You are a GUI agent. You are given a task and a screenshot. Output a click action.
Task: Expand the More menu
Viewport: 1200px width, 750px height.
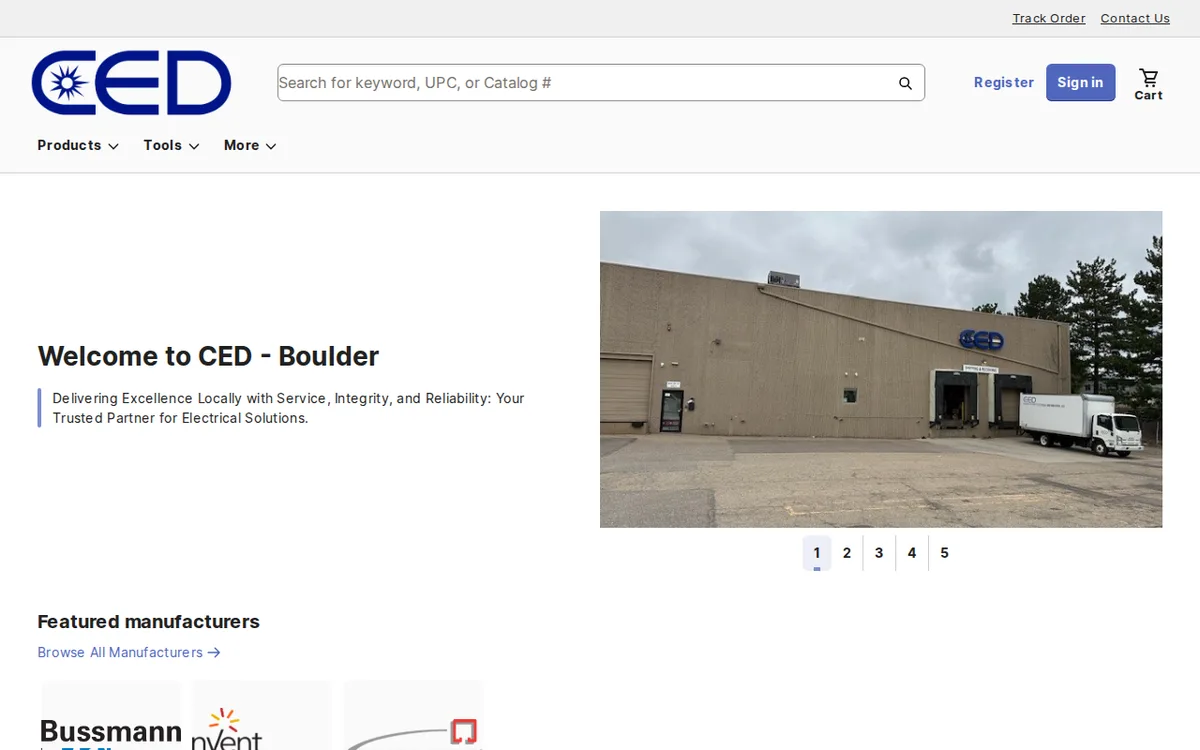pyautogui.click(x=250, y=145)
